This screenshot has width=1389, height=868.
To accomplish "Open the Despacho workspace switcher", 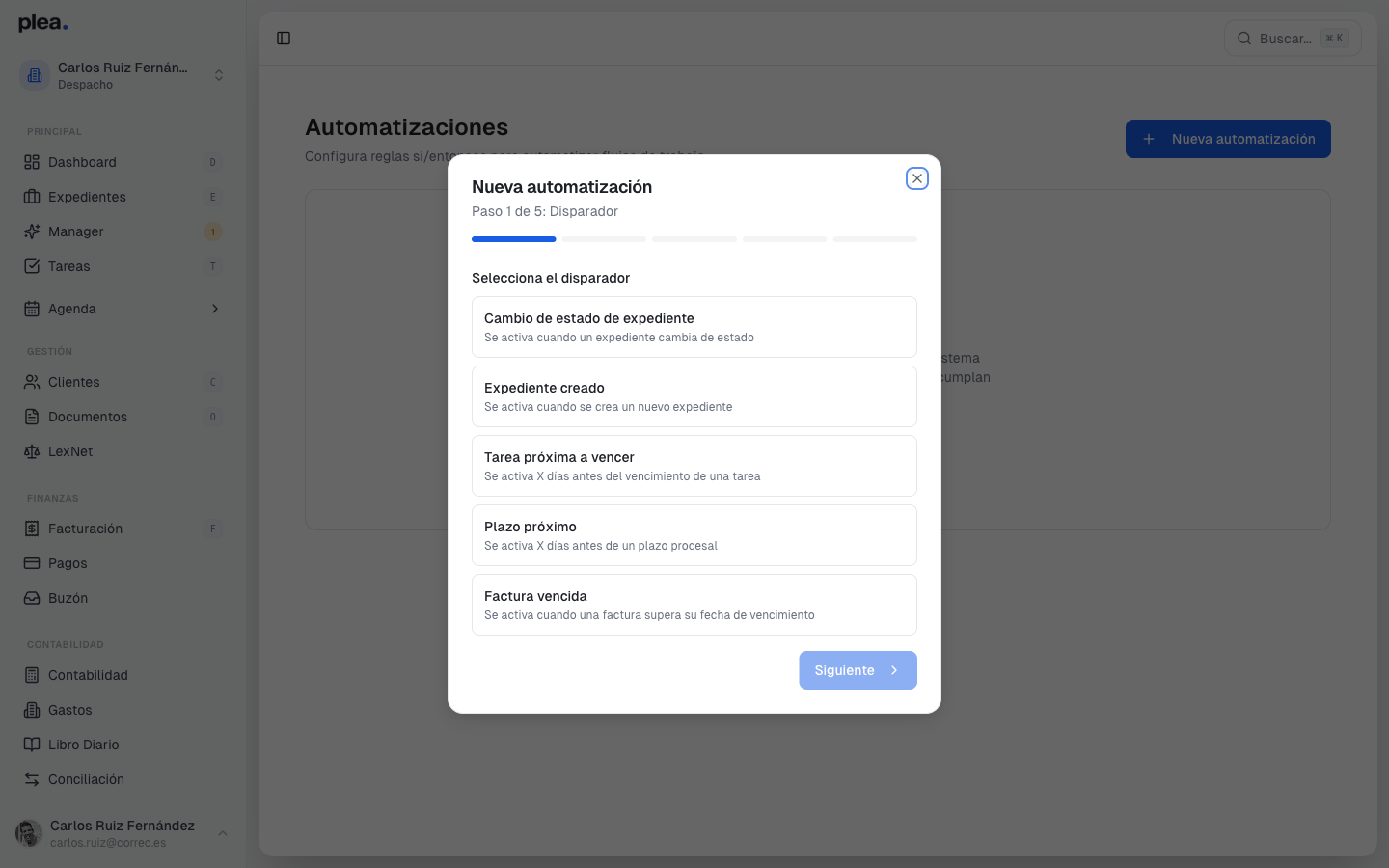I will (123, 75).
